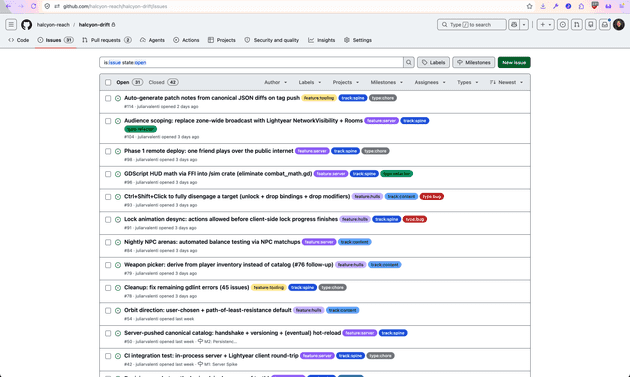
Task: Select checkbox for Auto-generate patch notes issue
Action: 108,98
